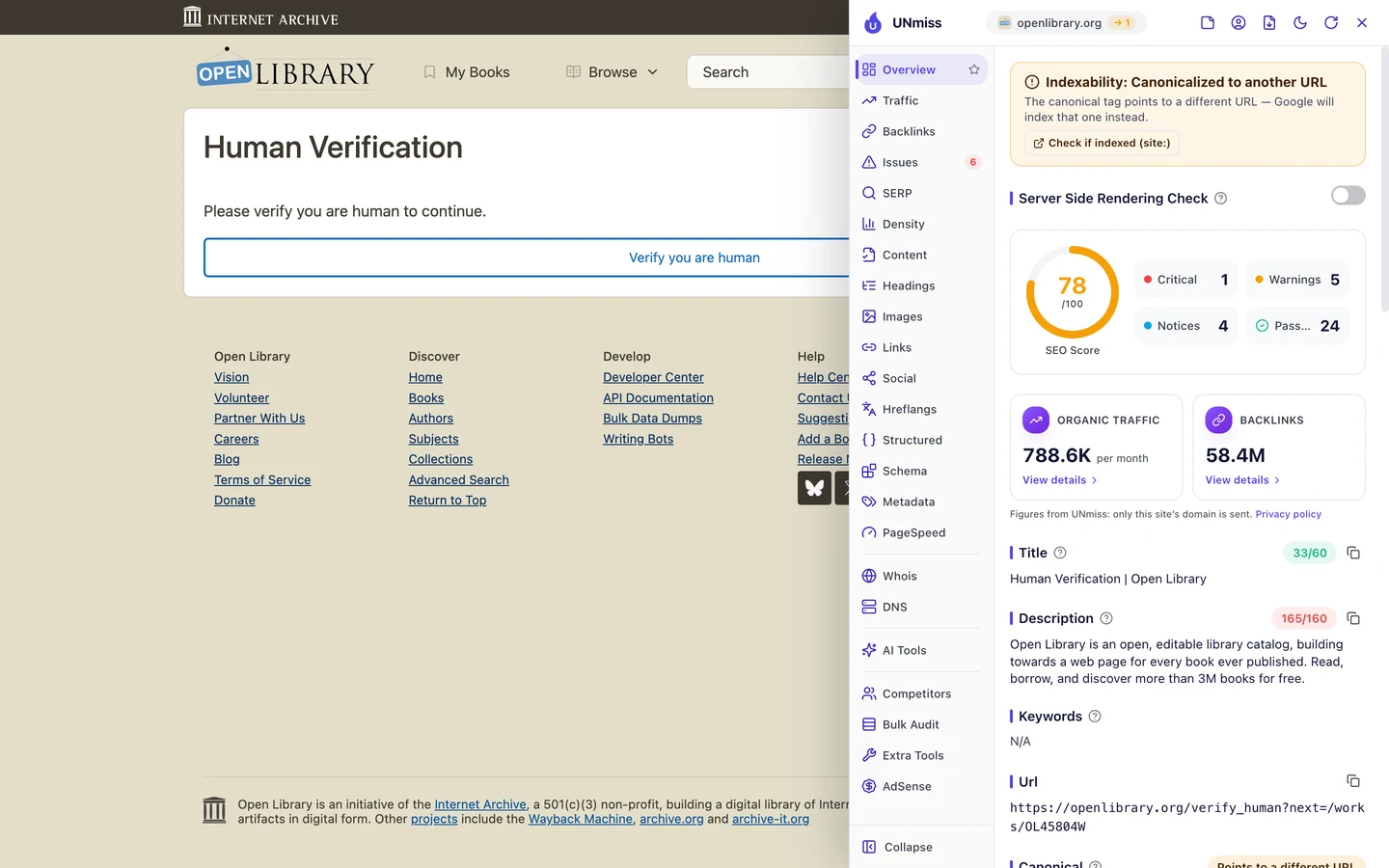Switch to dark mode with moon icon
The width and height of the screenshot is (1389, 868).
[1300, 23]
